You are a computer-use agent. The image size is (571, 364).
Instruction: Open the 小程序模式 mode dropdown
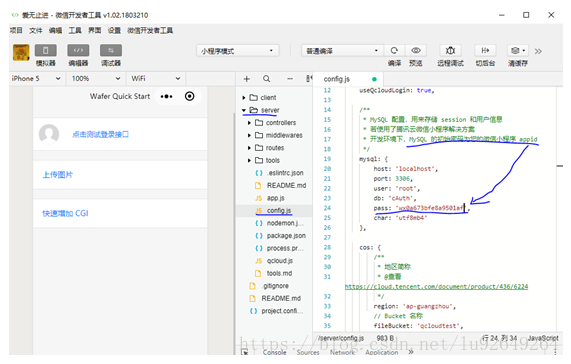(237, 51)
